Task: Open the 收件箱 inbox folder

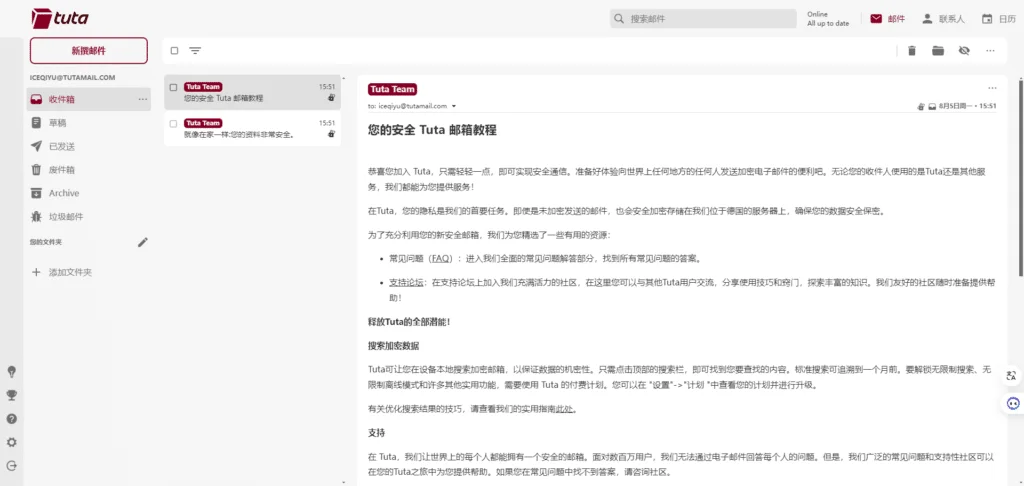Action: click(x=89, y=99)
